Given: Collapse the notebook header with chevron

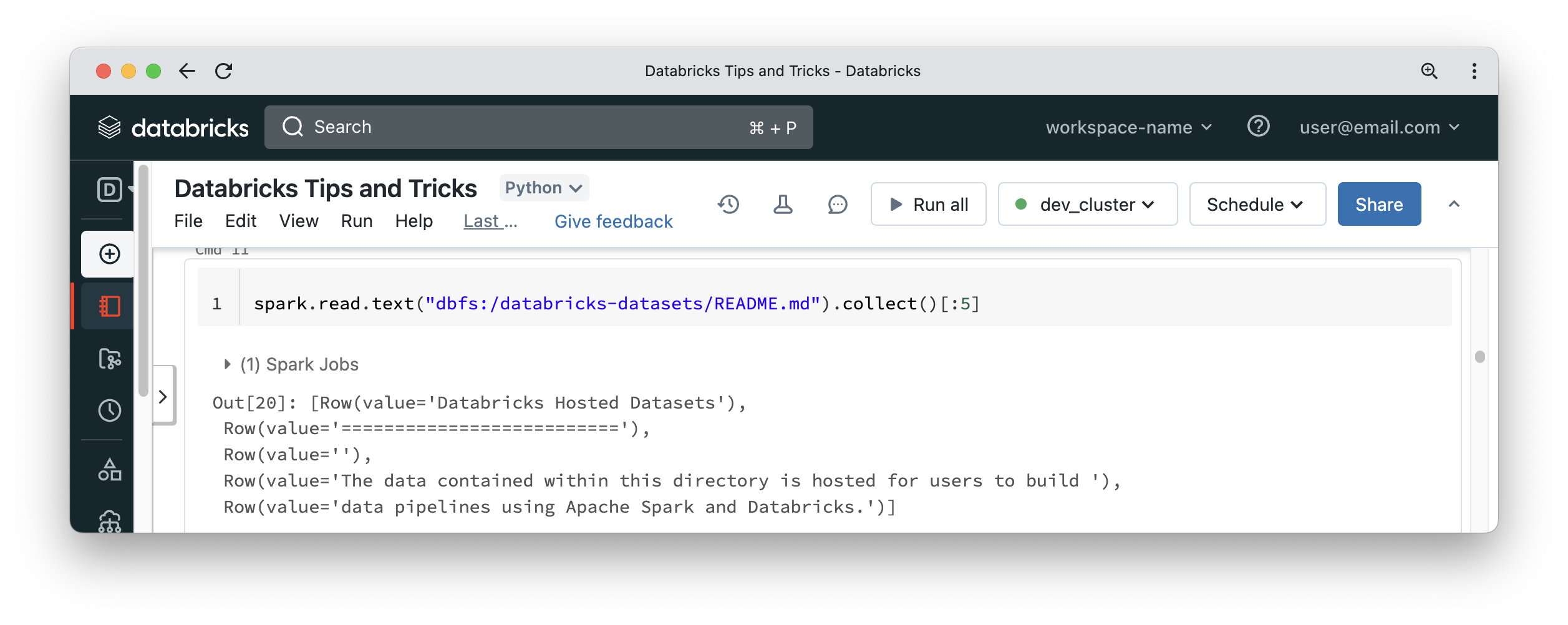Looking at the screenshot, I should (1454, 205).
